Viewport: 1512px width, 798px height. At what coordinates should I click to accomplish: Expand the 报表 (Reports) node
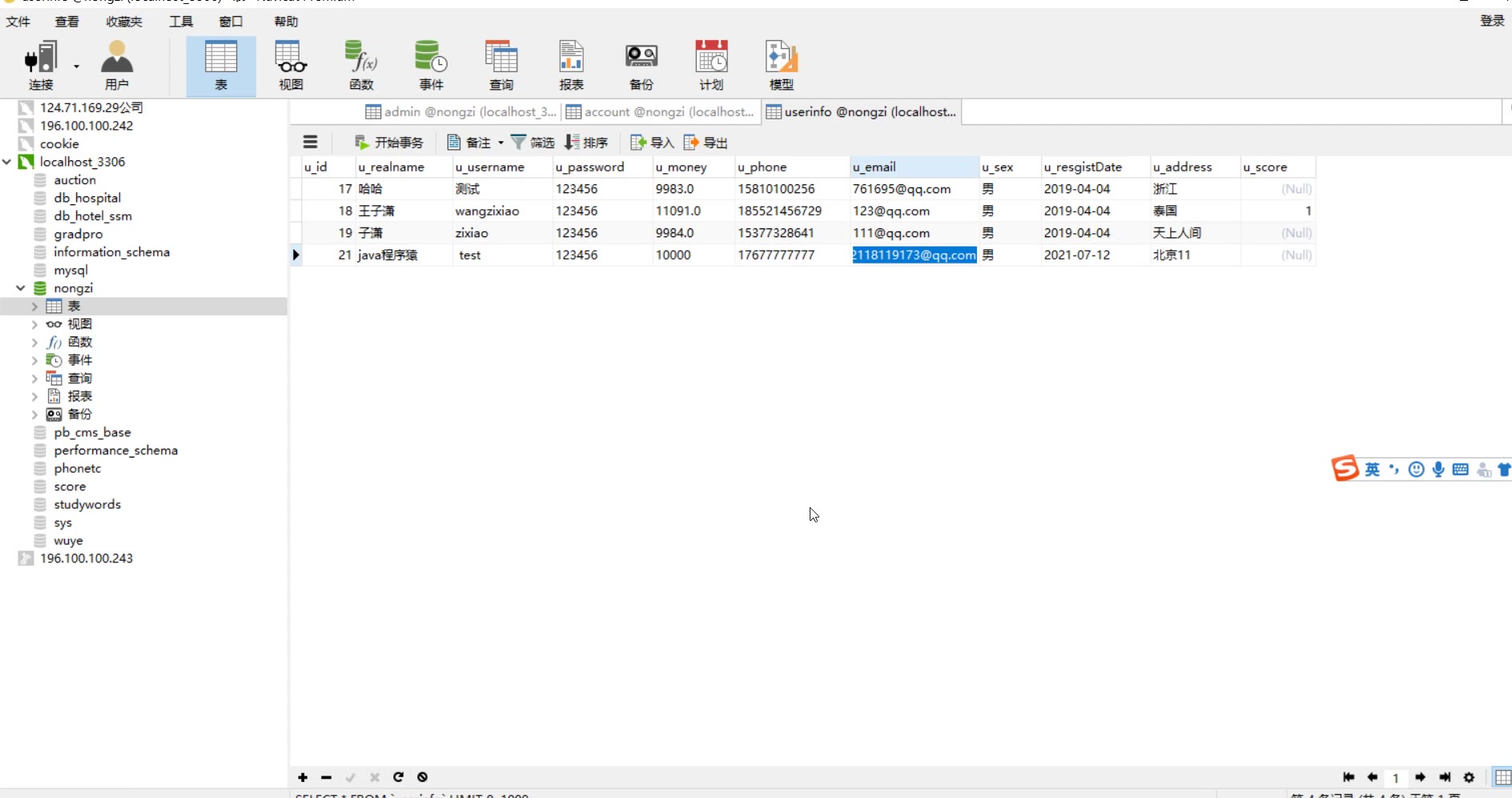(34, 397)
